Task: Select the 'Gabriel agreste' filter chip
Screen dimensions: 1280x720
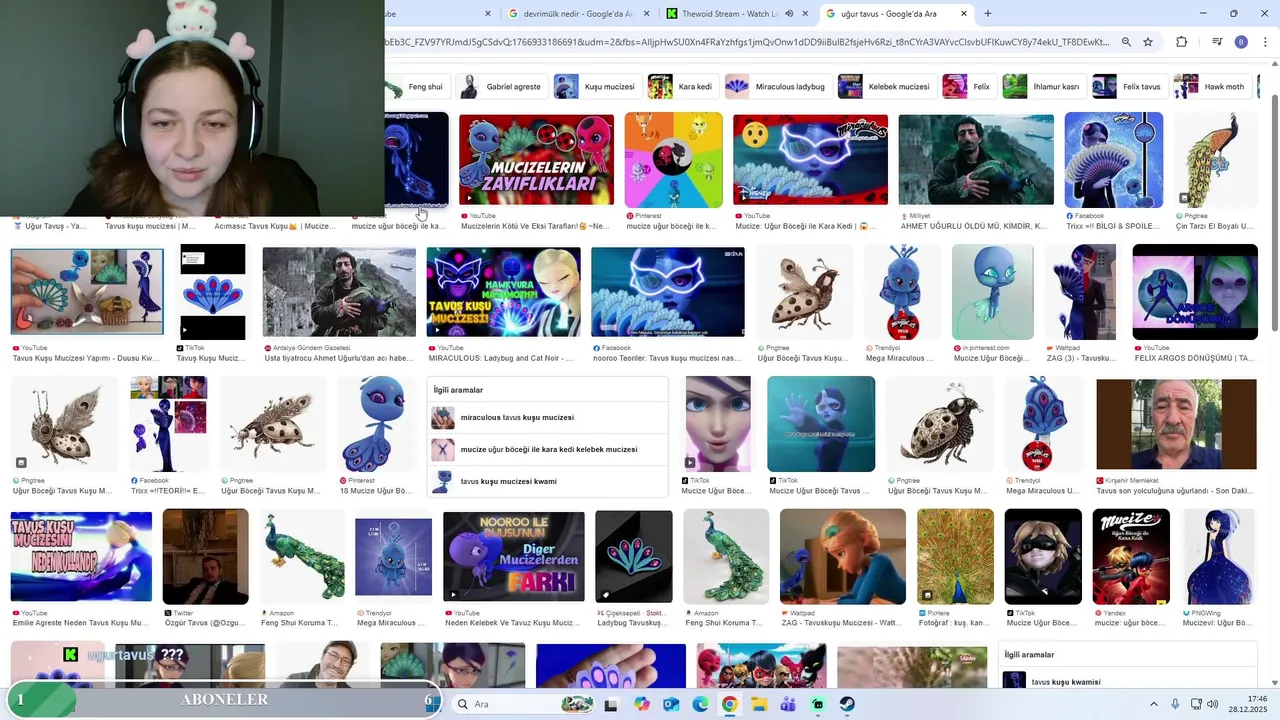Action: click(501, 87)
